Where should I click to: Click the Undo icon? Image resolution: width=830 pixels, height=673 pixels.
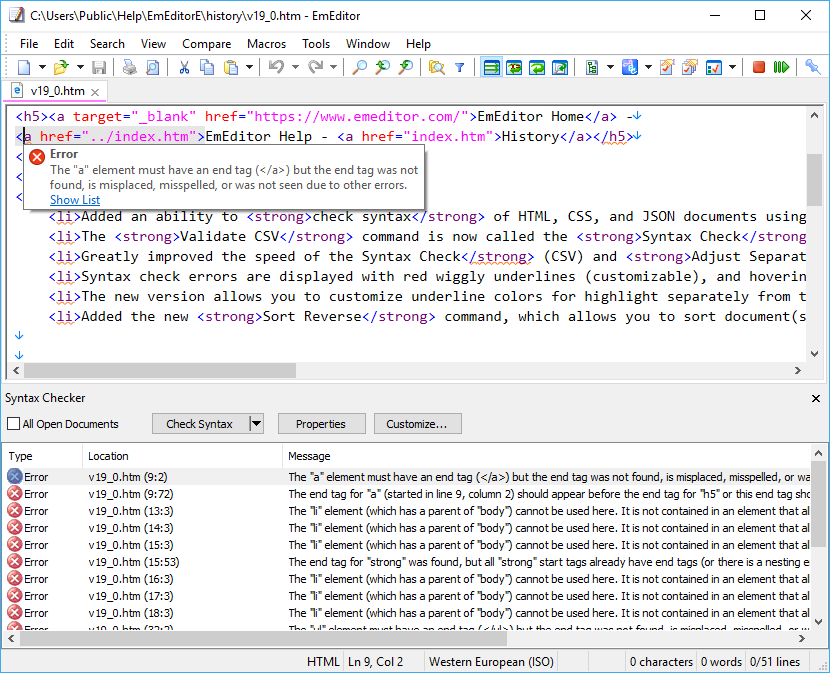click(276, 67)
